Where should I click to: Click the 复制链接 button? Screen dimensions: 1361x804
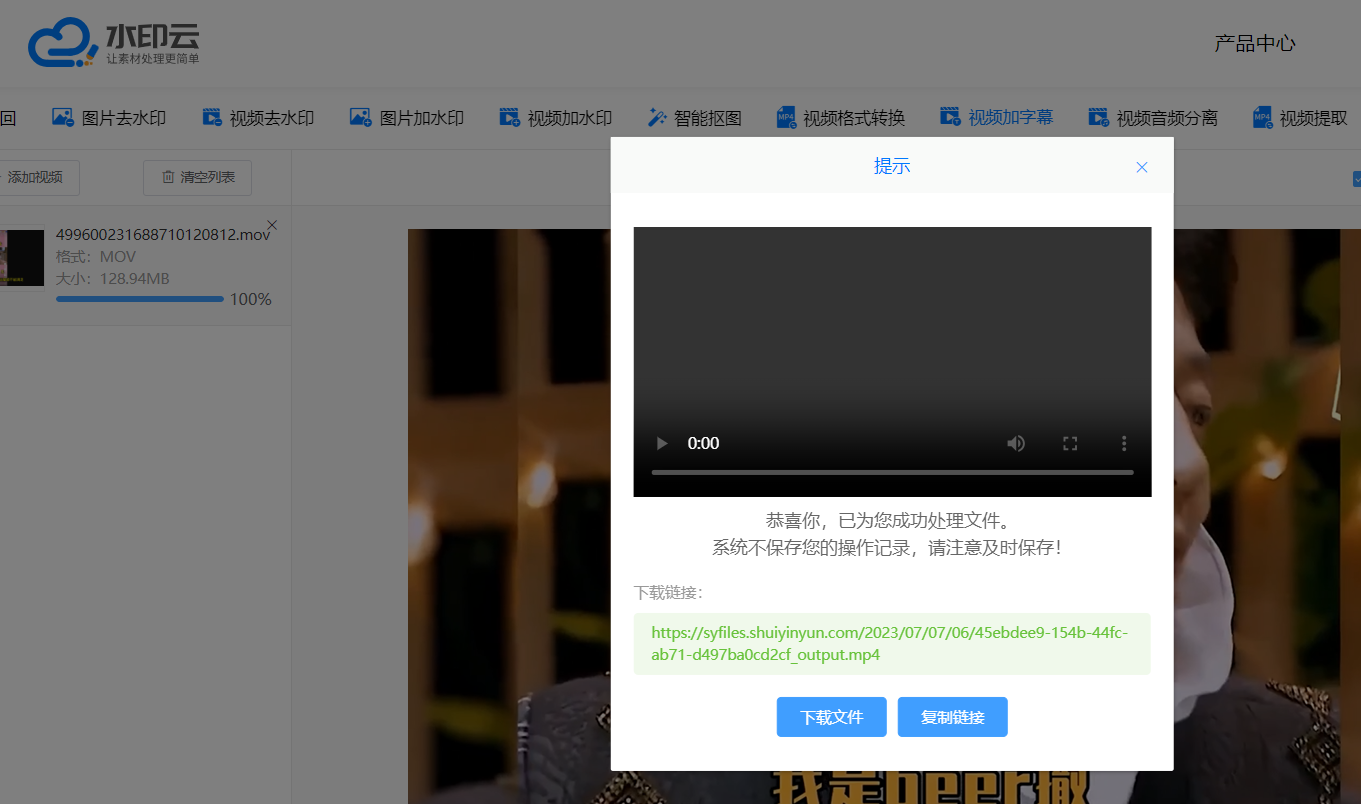point(952,717)
